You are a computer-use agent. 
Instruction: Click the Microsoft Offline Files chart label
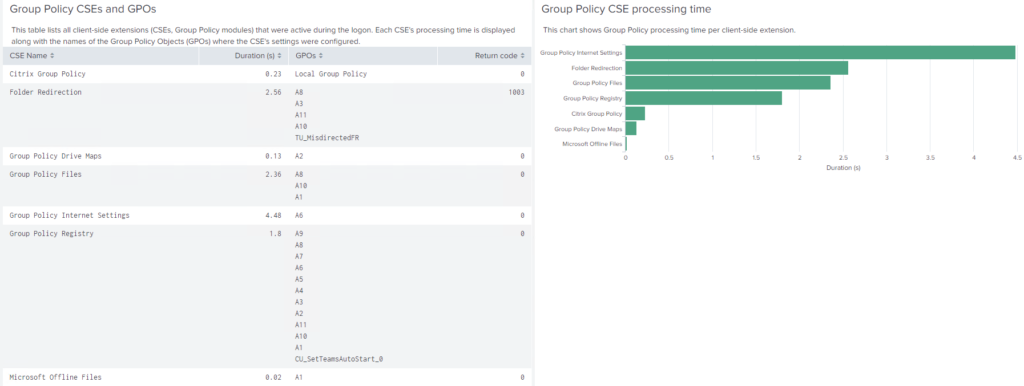(x=592, y=144)
